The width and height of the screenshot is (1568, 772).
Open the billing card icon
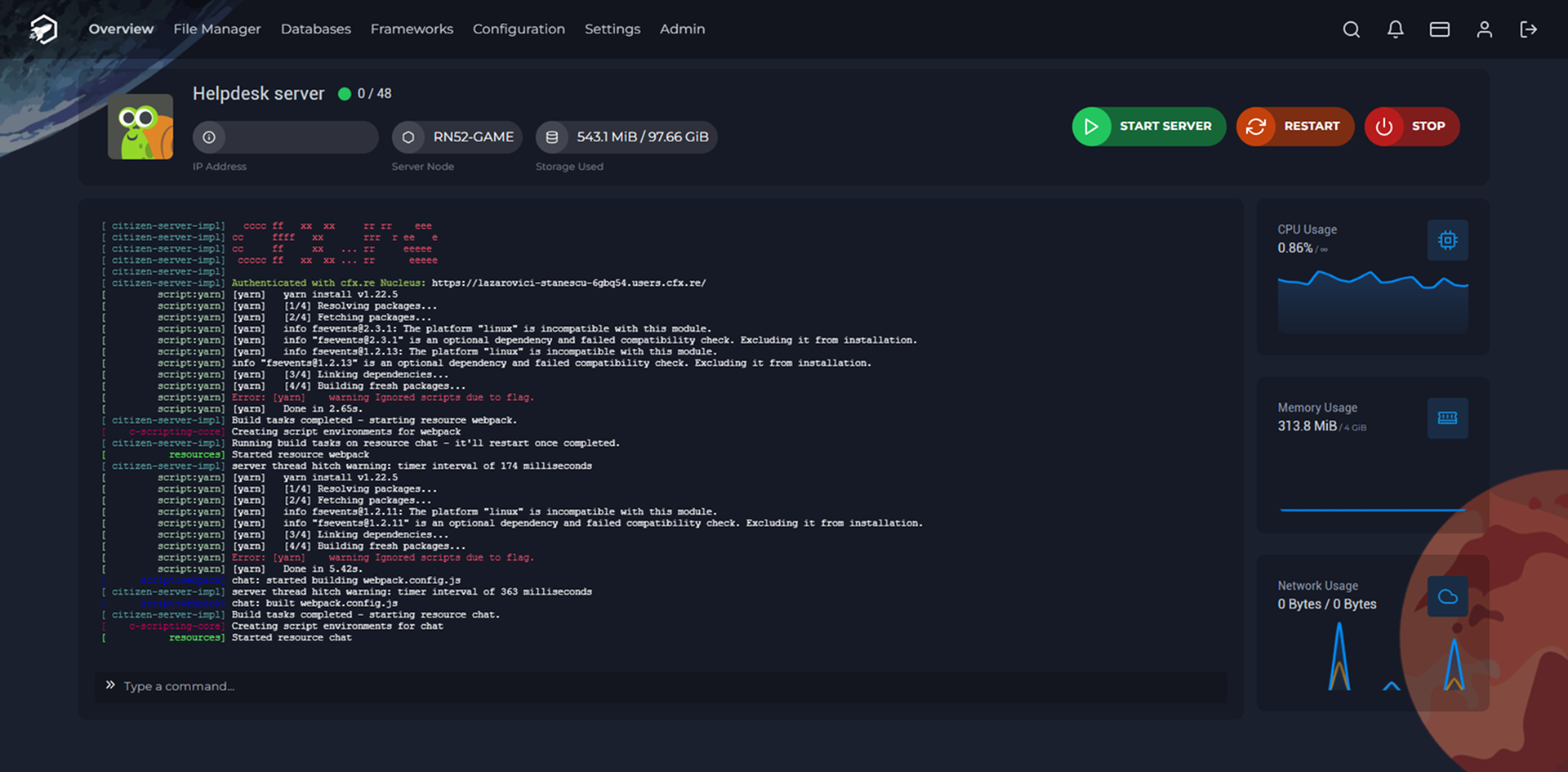pos(1440,29)
